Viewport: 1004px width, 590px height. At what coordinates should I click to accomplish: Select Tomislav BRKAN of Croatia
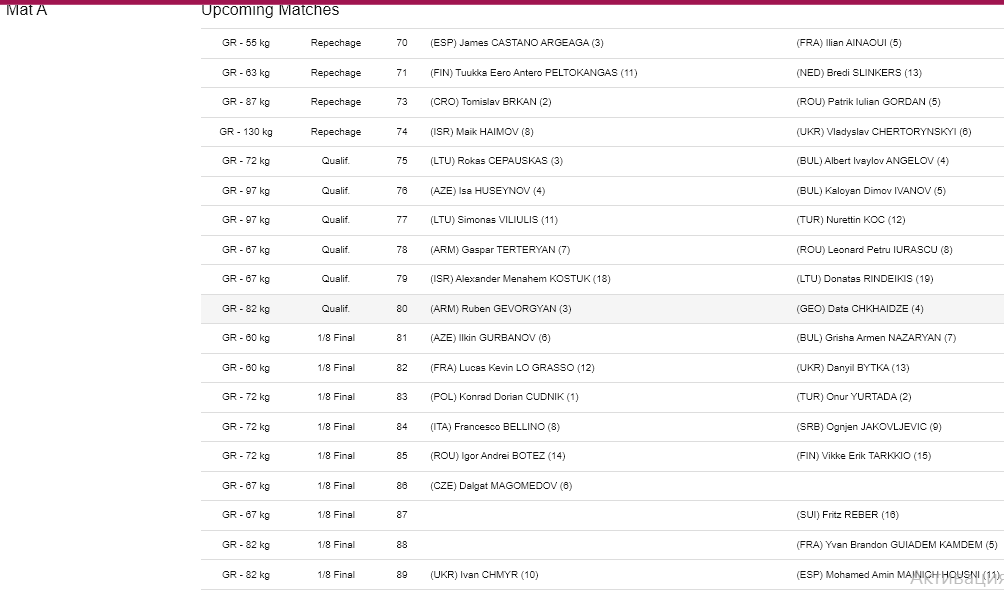point(490,102)
